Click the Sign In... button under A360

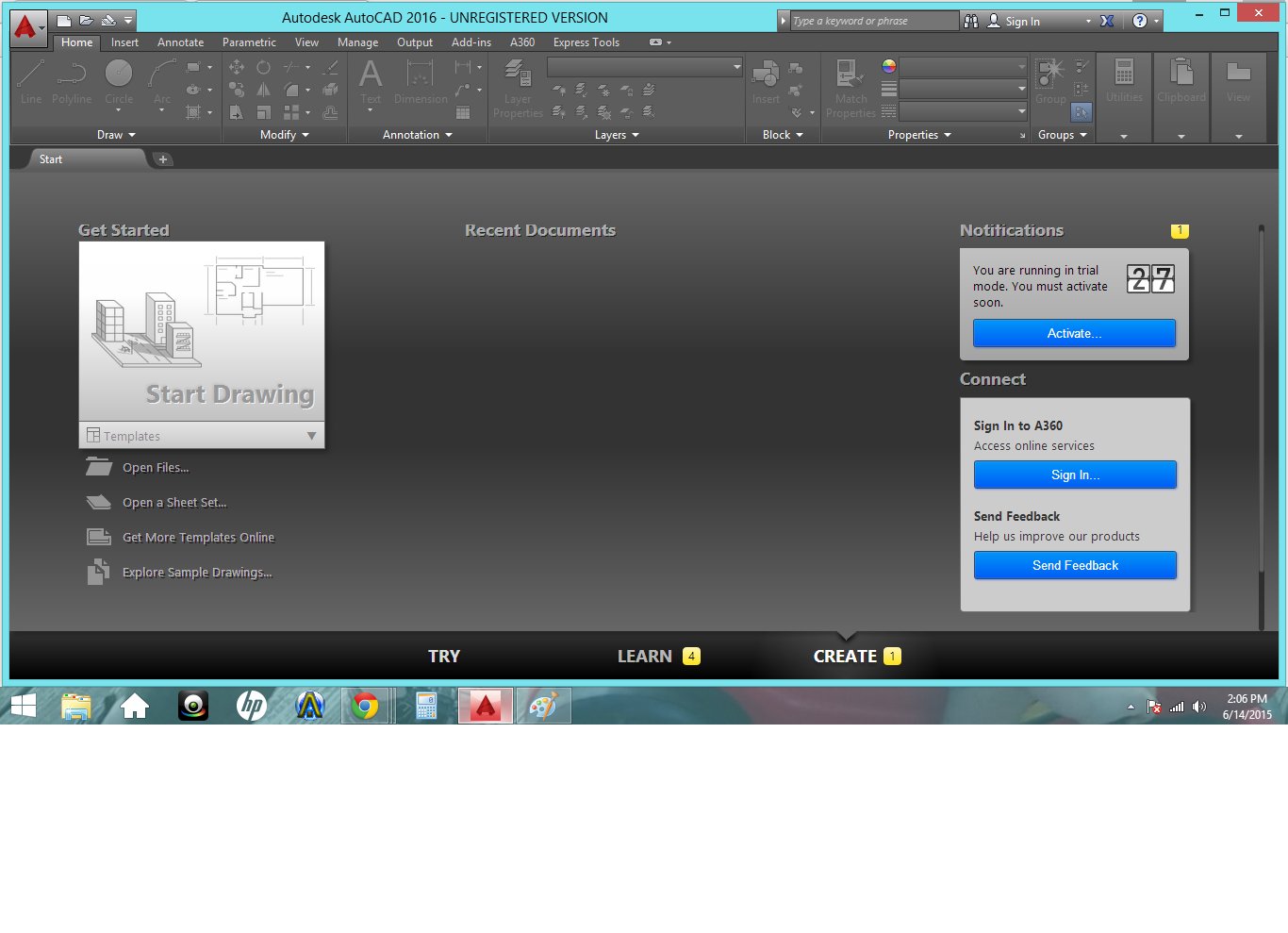(x=1075, y=475)
